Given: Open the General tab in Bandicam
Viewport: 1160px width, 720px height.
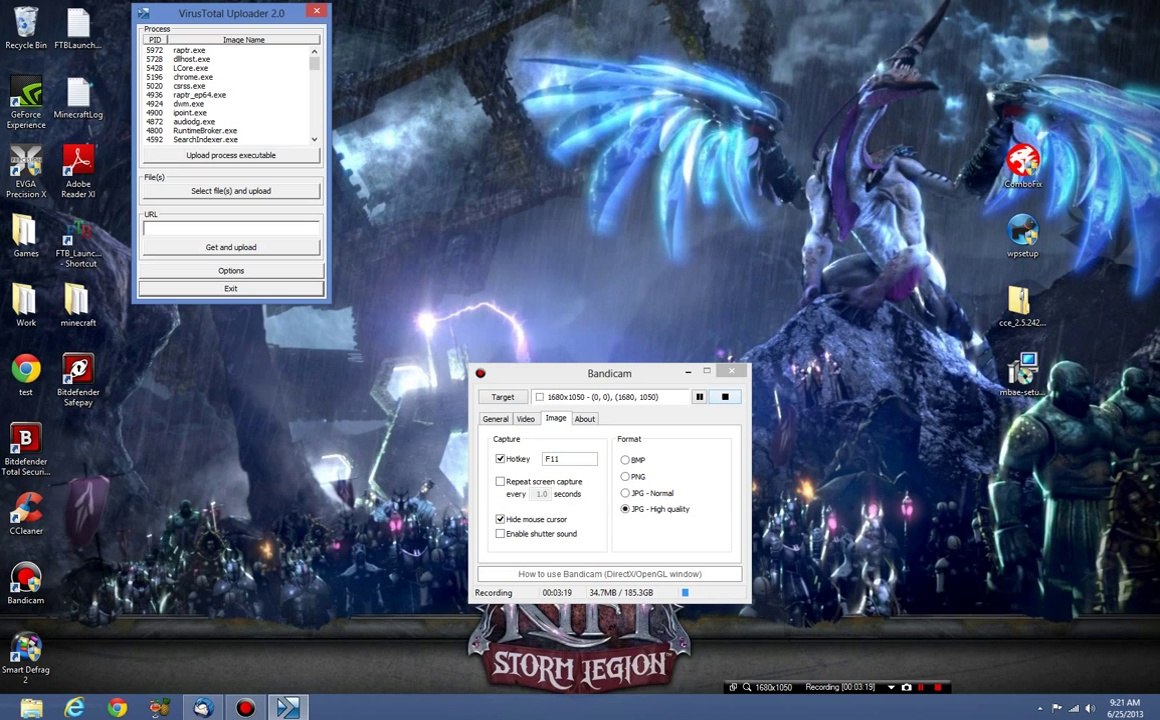Looking at the screenshot, I should tap(495, 419).
